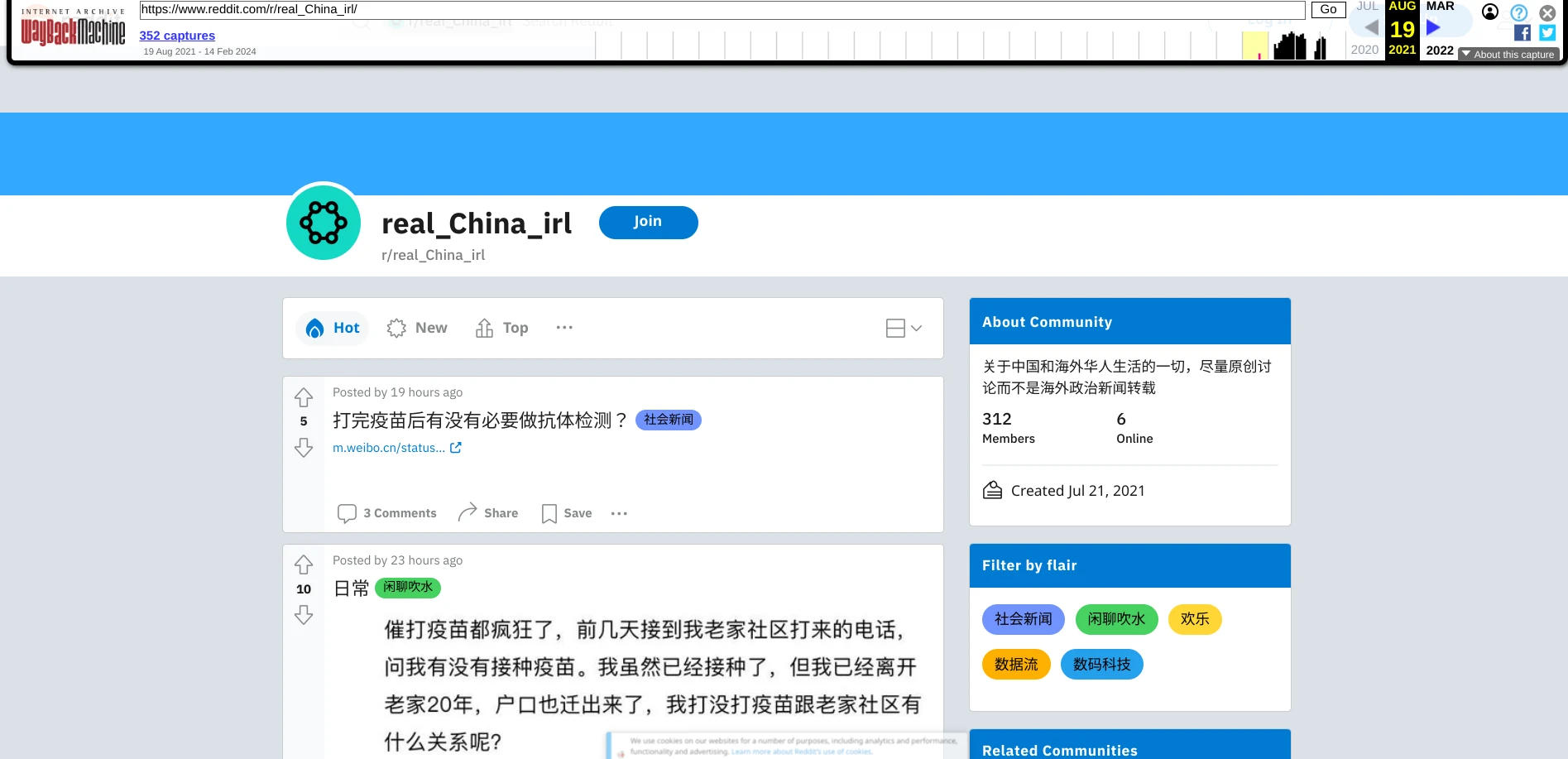
Task: Open the post layout view dropdown
Action: 904,329
